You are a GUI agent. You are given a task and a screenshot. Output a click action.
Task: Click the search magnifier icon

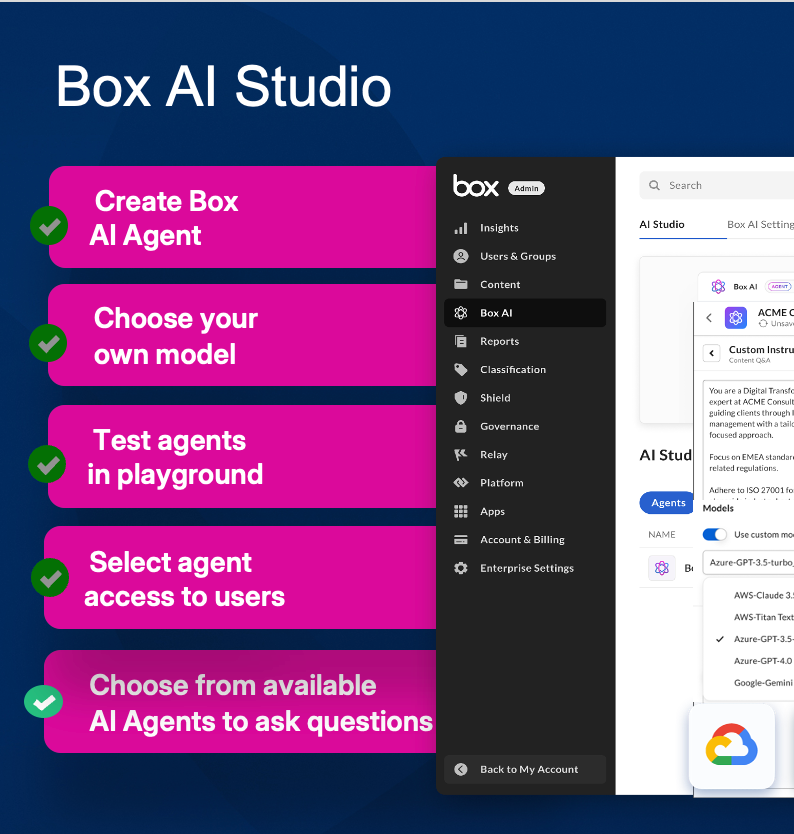click(x=654, y=185)
